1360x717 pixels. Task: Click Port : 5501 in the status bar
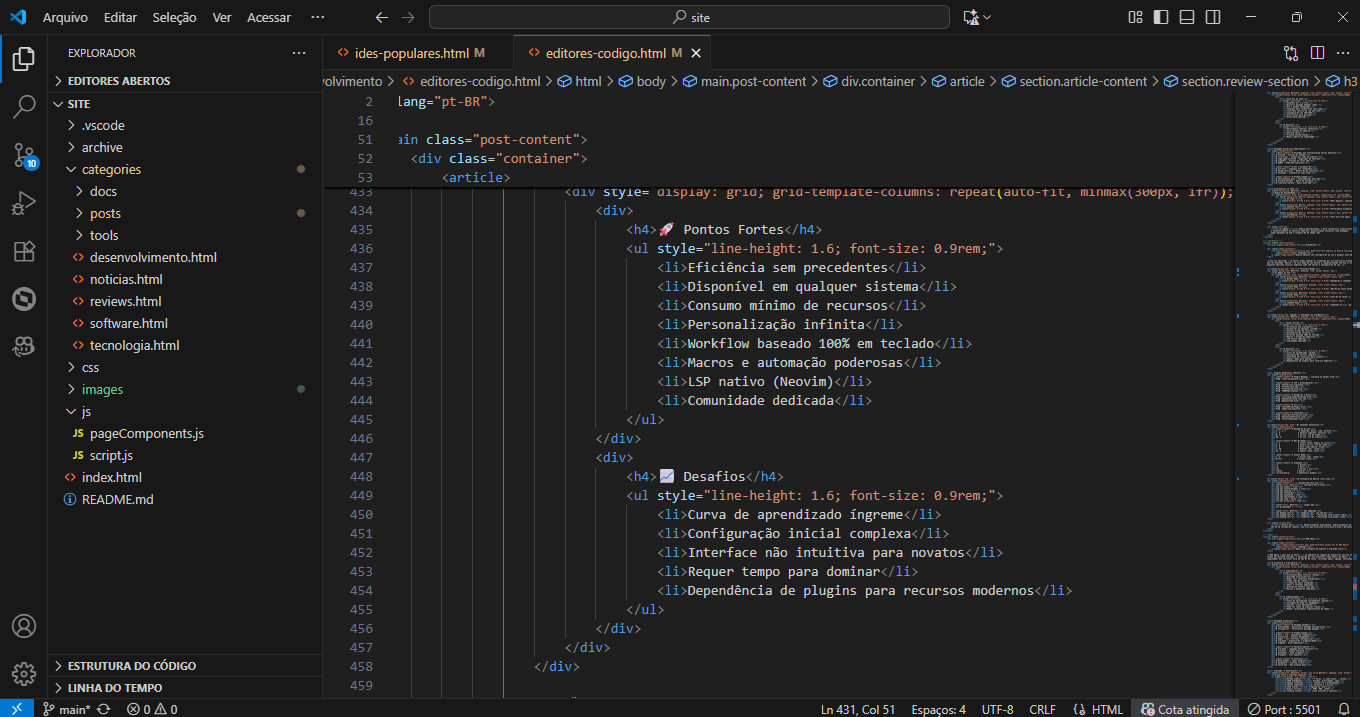pos(1283,709)
